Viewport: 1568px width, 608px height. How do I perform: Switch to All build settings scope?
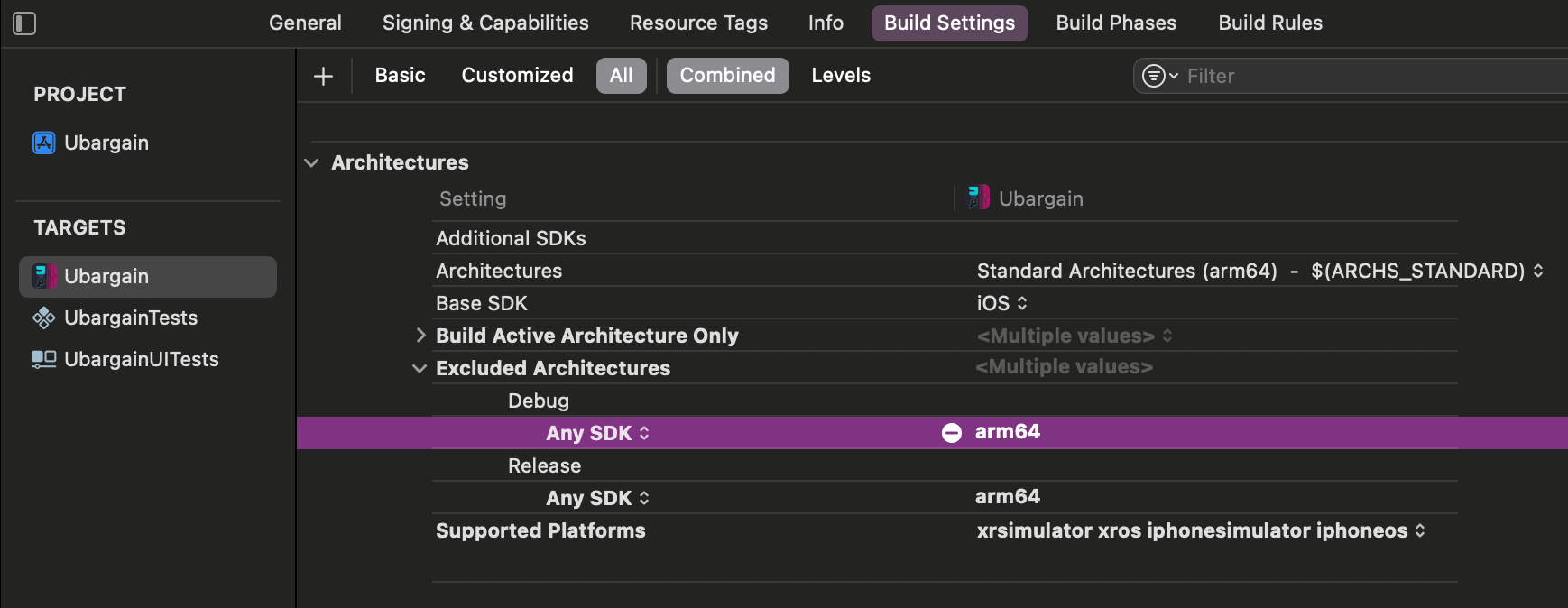pyautogui.click(x=621, y=76)
